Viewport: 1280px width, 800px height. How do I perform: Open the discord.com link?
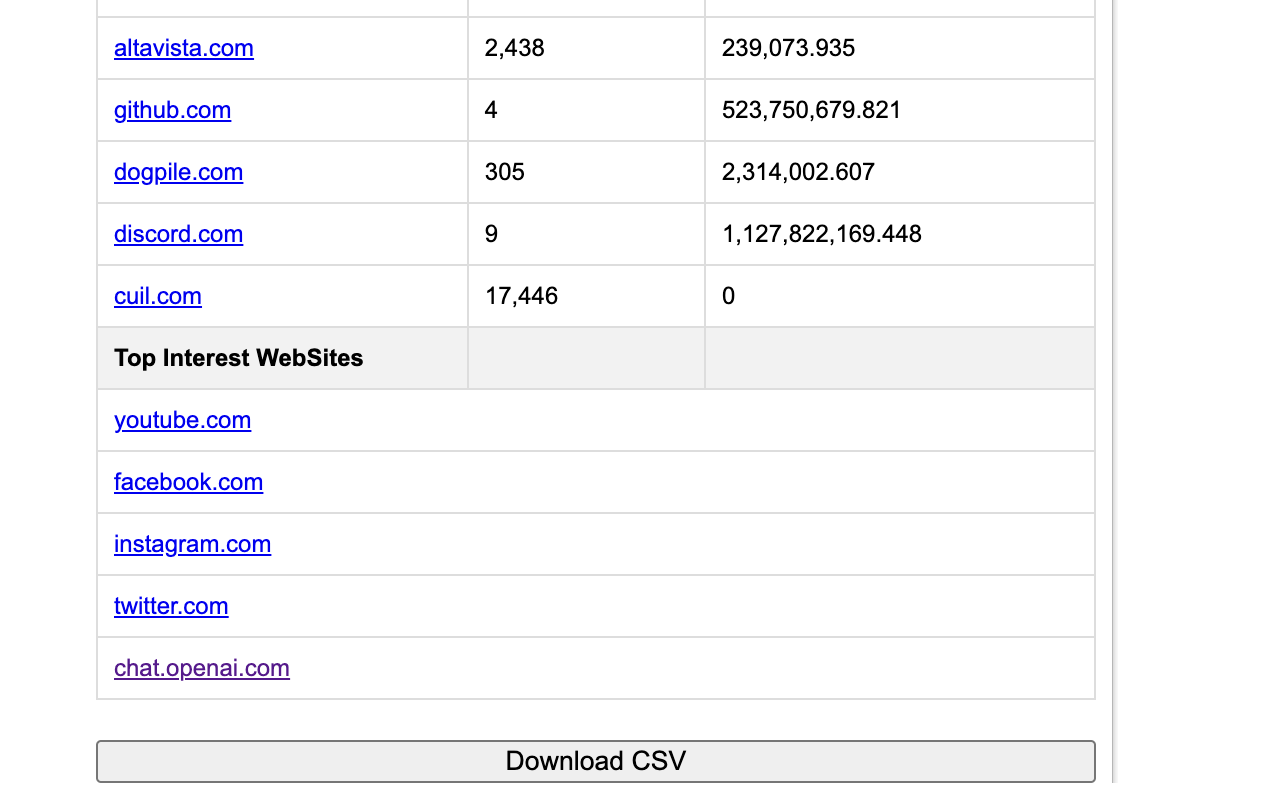pyautogui.click(x=178, y=234)
